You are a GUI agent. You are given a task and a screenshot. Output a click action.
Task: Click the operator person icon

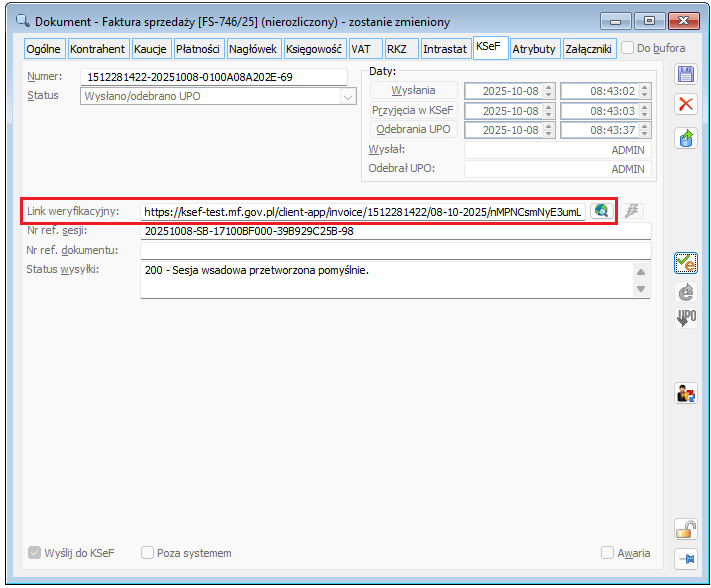(686, 393)
